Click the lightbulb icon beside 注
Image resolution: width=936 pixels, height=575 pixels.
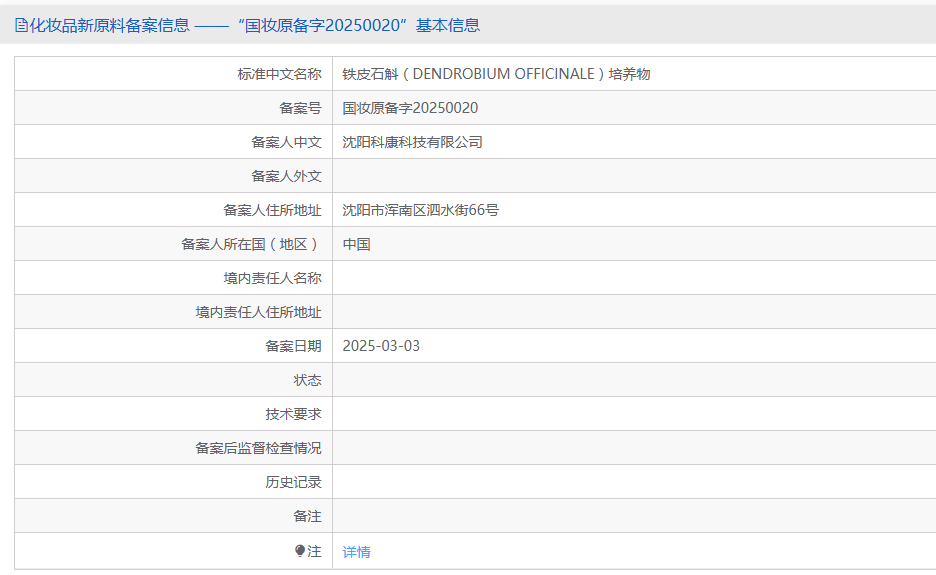pyautogui.click(x=300, y=551)
